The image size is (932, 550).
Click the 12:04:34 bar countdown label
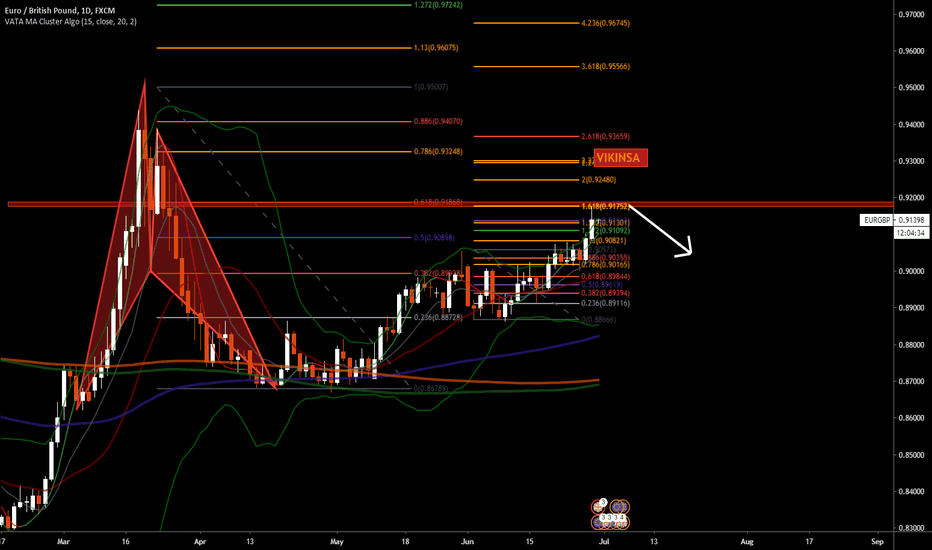tap(910, 233)
